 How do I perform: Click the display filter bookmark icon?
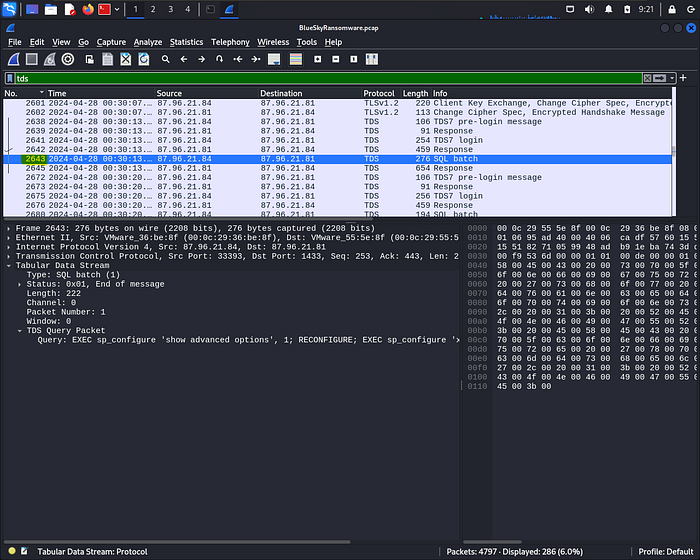point(10,78)
